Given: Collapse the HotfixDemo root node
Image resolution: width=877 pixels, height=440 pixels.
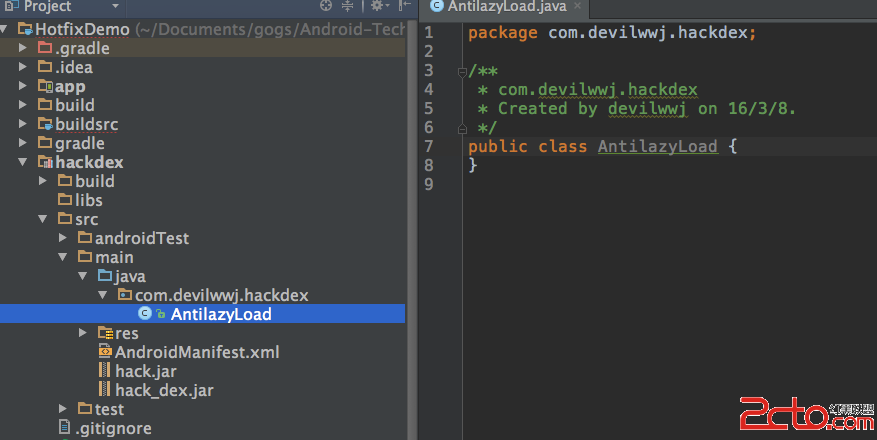Looking at the screenshot, I should click(x=4, y=29).
